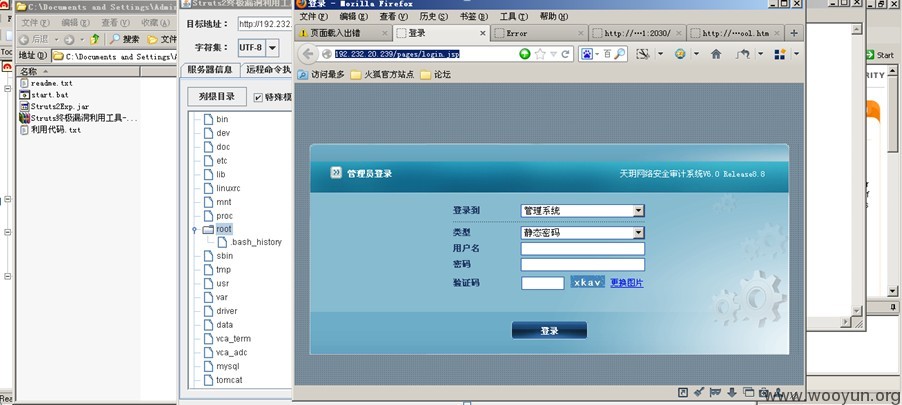Click round face toolbar icon in Firefox
The height and width of the screenshot is (405, 902).
point(681,54)
